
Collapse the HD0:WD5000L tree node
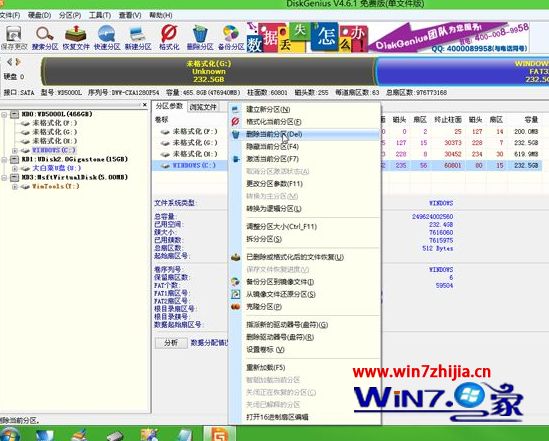point(4,114)
